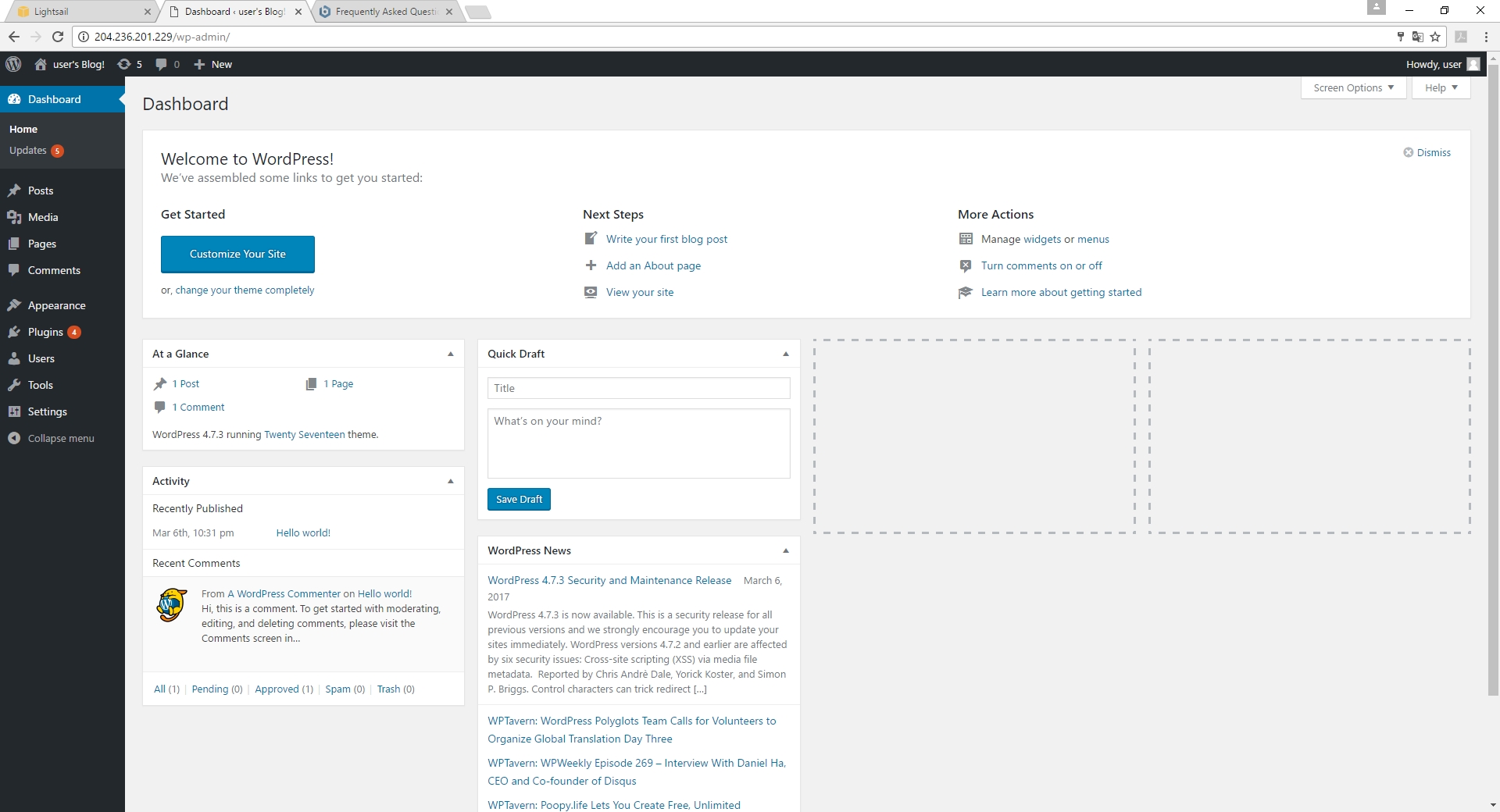The width and height of the screenshot is (1500, 812).
Task: Open the Chrome three-dot menu
Action: [1486, 37]
